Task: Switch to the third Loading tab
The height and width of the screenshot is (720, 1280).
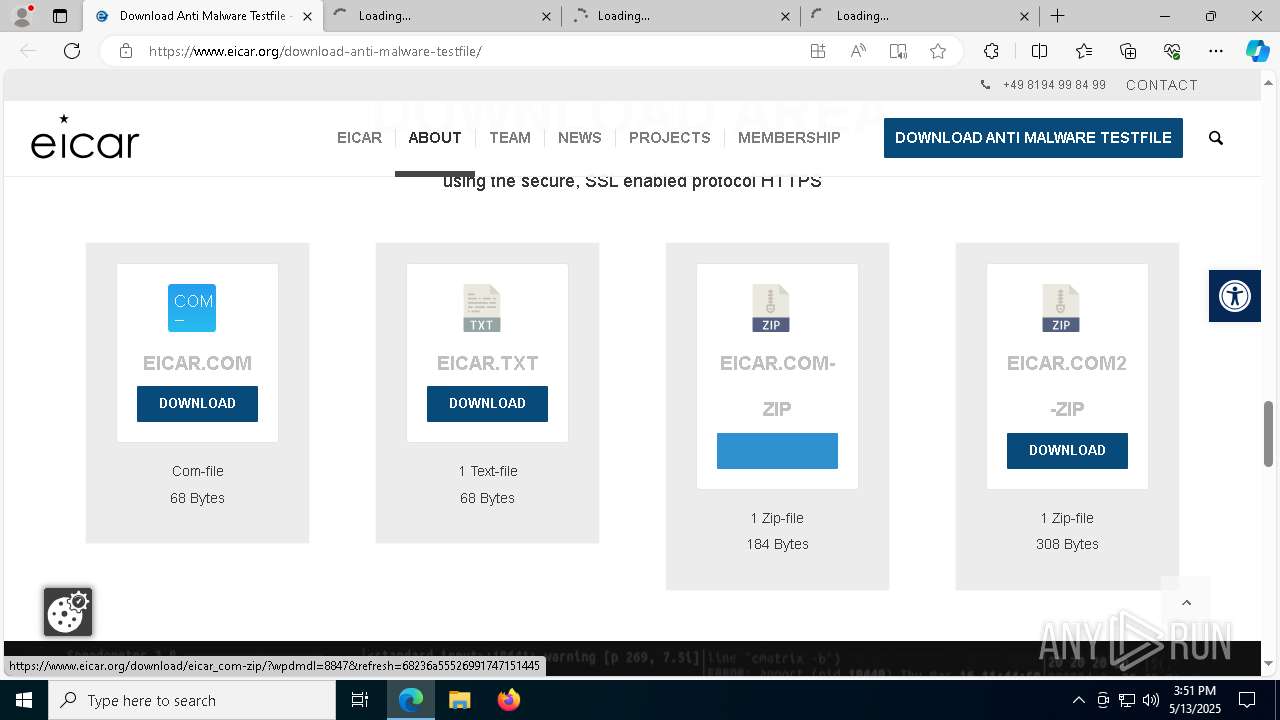Action: point(683,16)
